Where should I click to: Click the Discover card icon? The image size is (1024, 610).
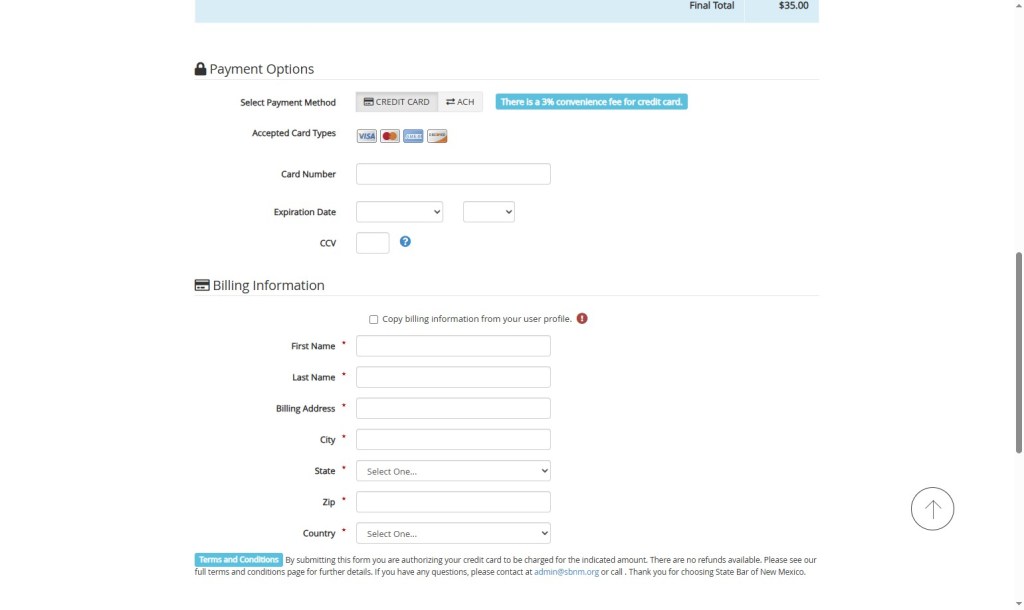pyautogui.click(x=437, y=136)
